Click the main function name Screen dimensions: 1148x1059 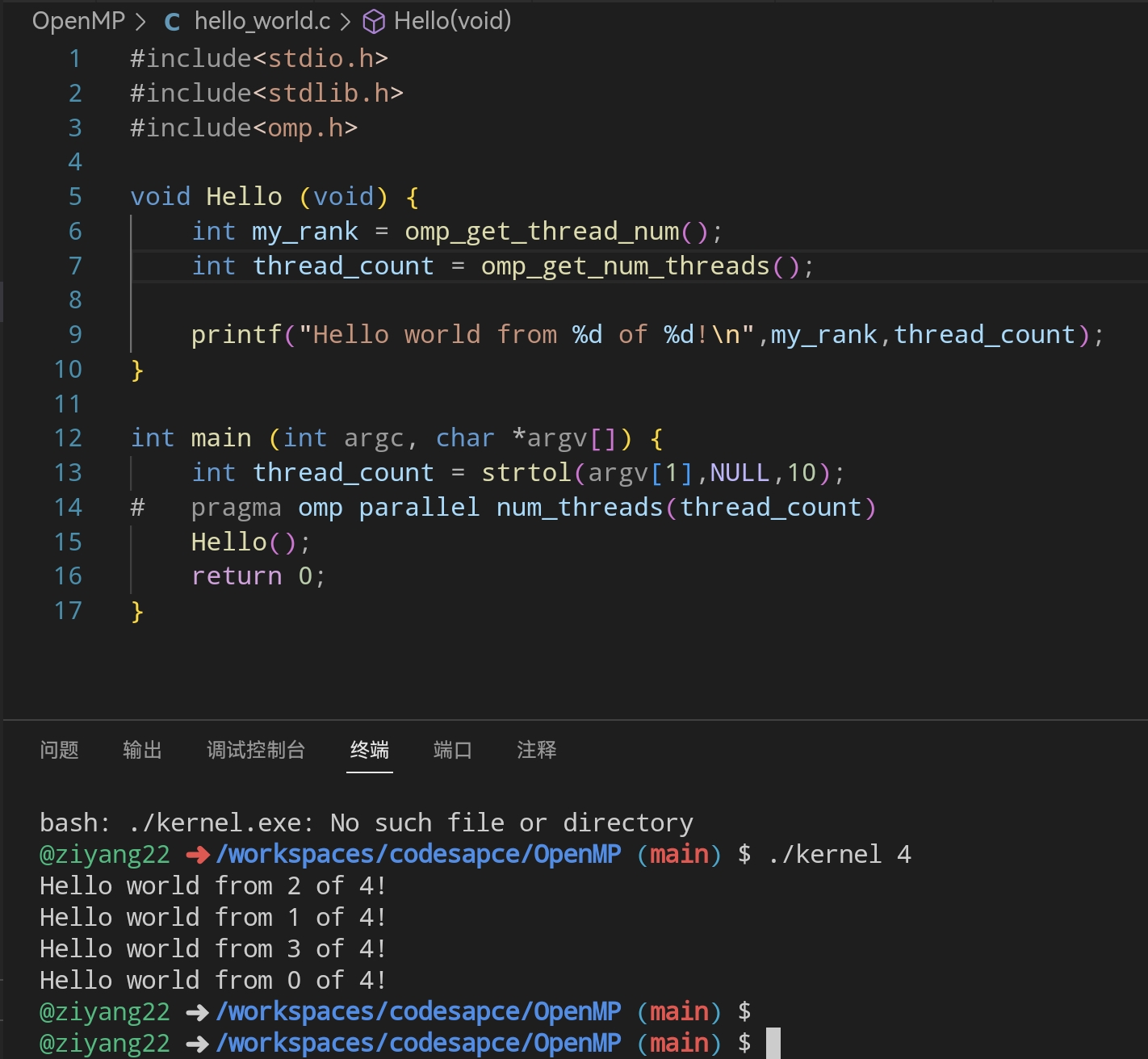click(221, 438)
